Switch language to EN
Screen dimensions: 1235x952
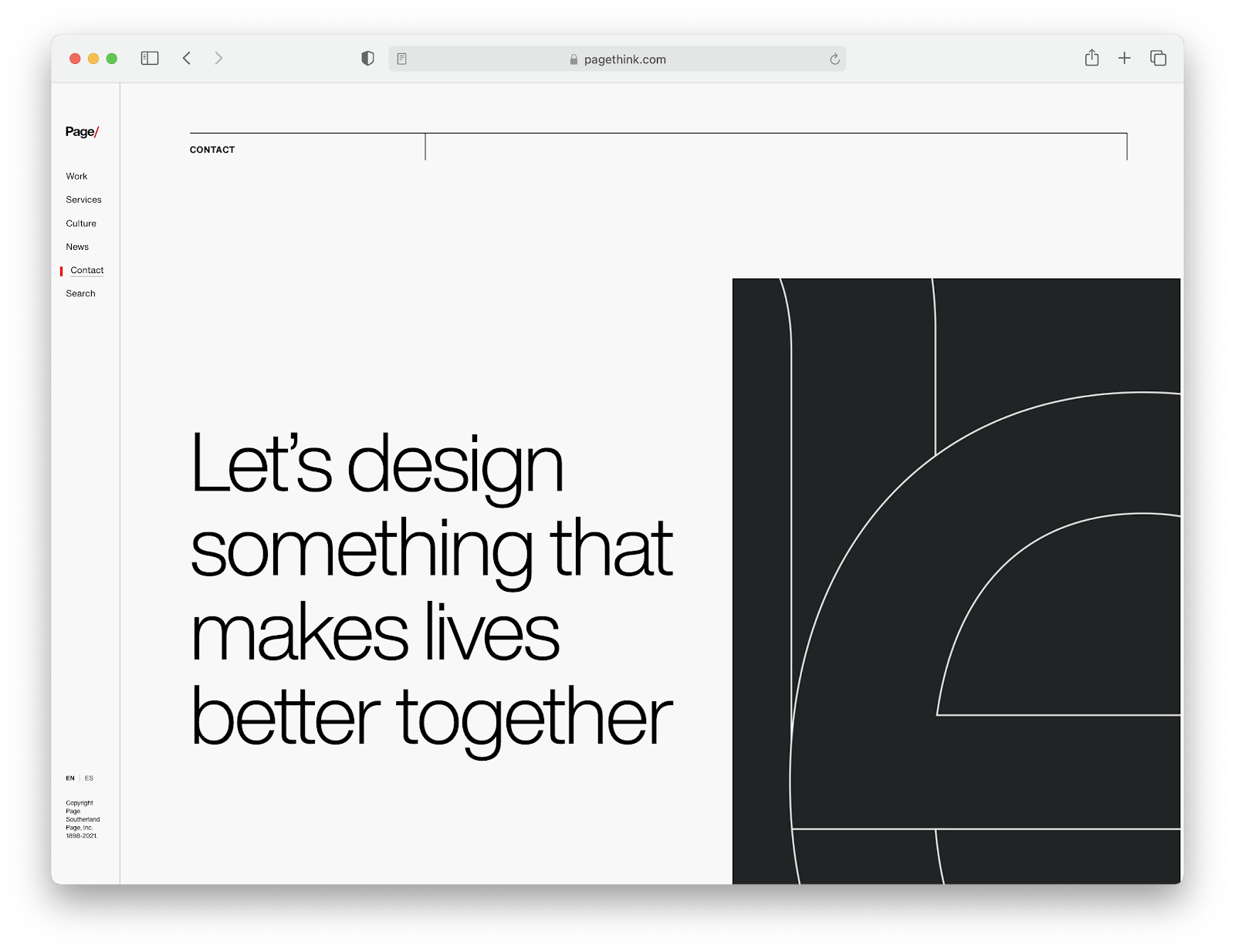(x=70, y=778)
